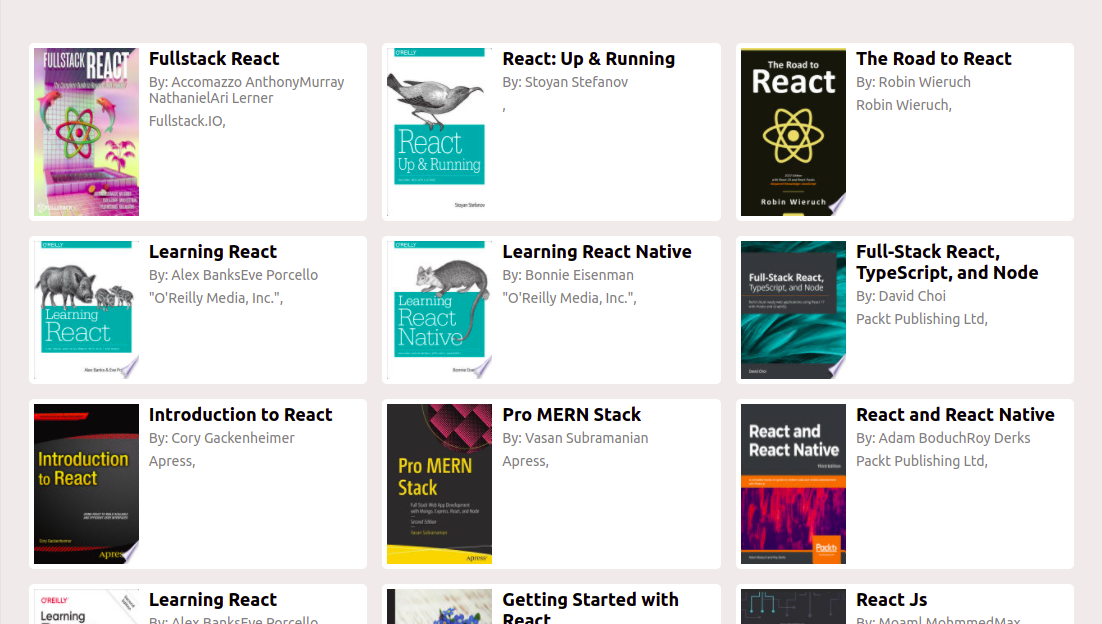Select the David Choi author link

tap(914, 295)
